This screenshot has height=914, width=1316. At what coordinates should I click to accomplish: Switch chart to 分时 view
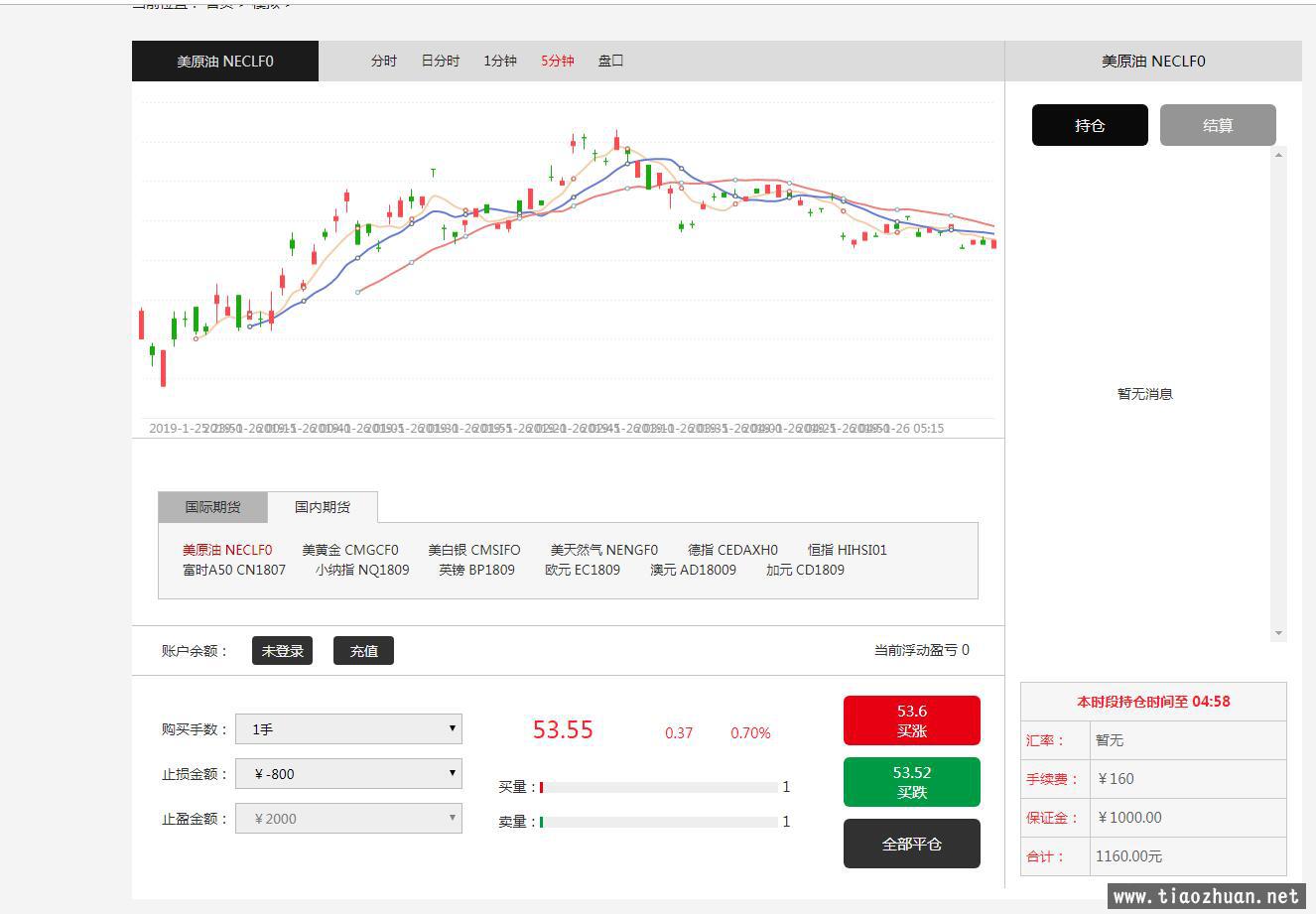coord(384,61)
